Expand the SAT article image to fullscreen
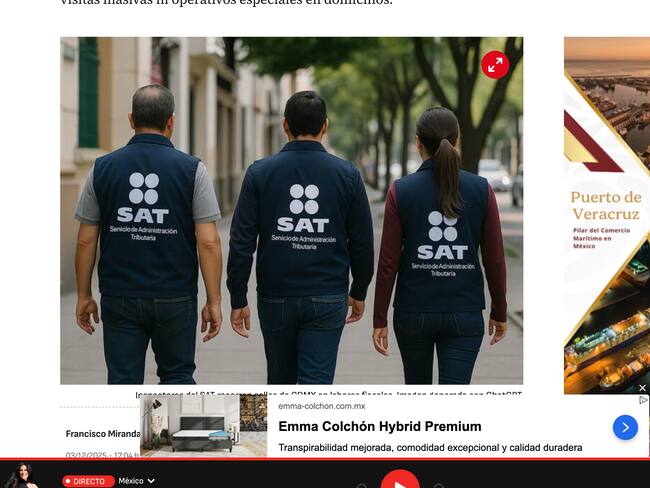Image resolution: width=650 pixels, height=488 pixels. 495,65
